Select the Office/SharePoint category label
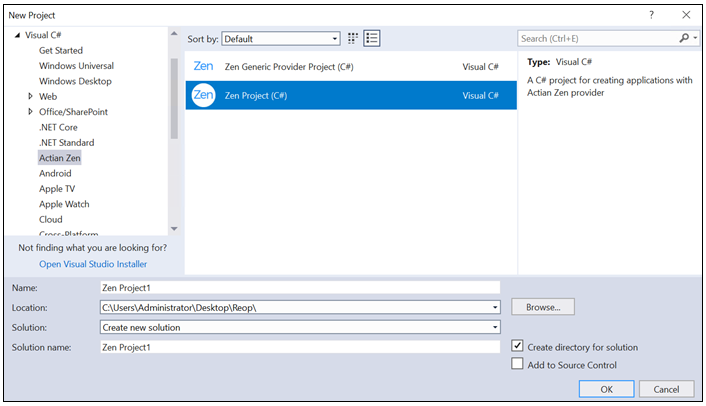Viewport: 706px width, 406px height. (x=73, y=112)
